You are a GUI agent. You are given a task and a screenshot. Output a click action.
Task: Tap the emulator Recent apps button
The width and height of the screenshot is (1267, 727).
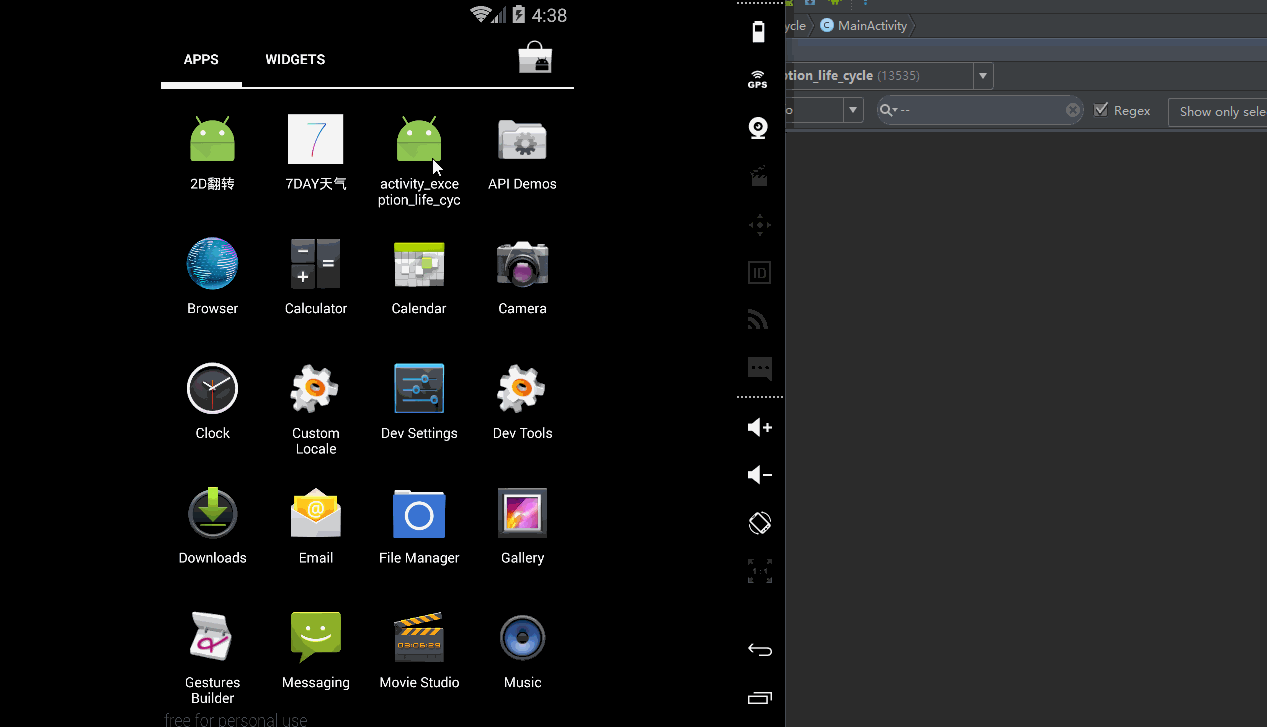tap(759, 697)
